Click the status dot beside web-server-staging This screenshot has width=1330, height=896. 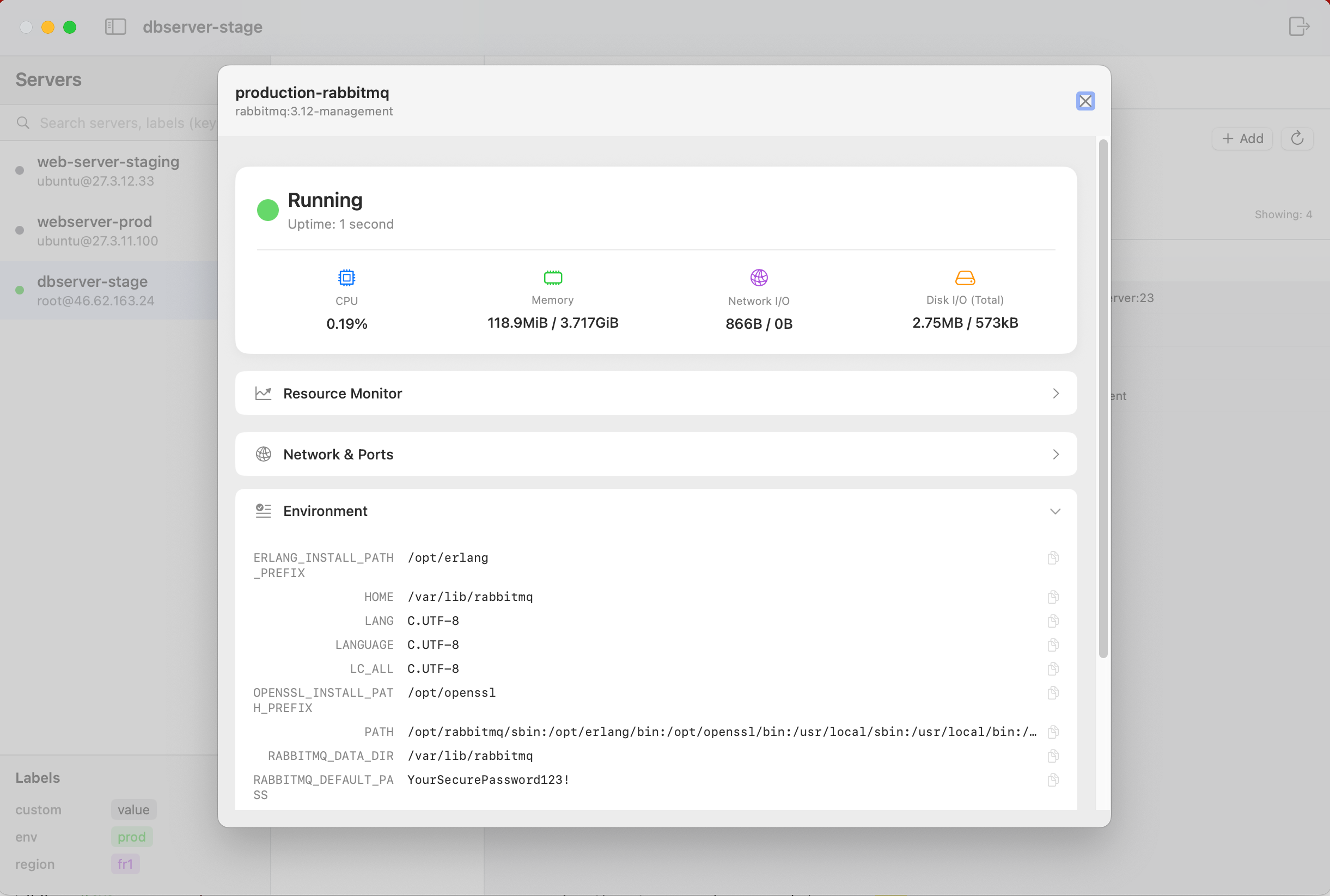pyautogui.click(x=20, y=170)
